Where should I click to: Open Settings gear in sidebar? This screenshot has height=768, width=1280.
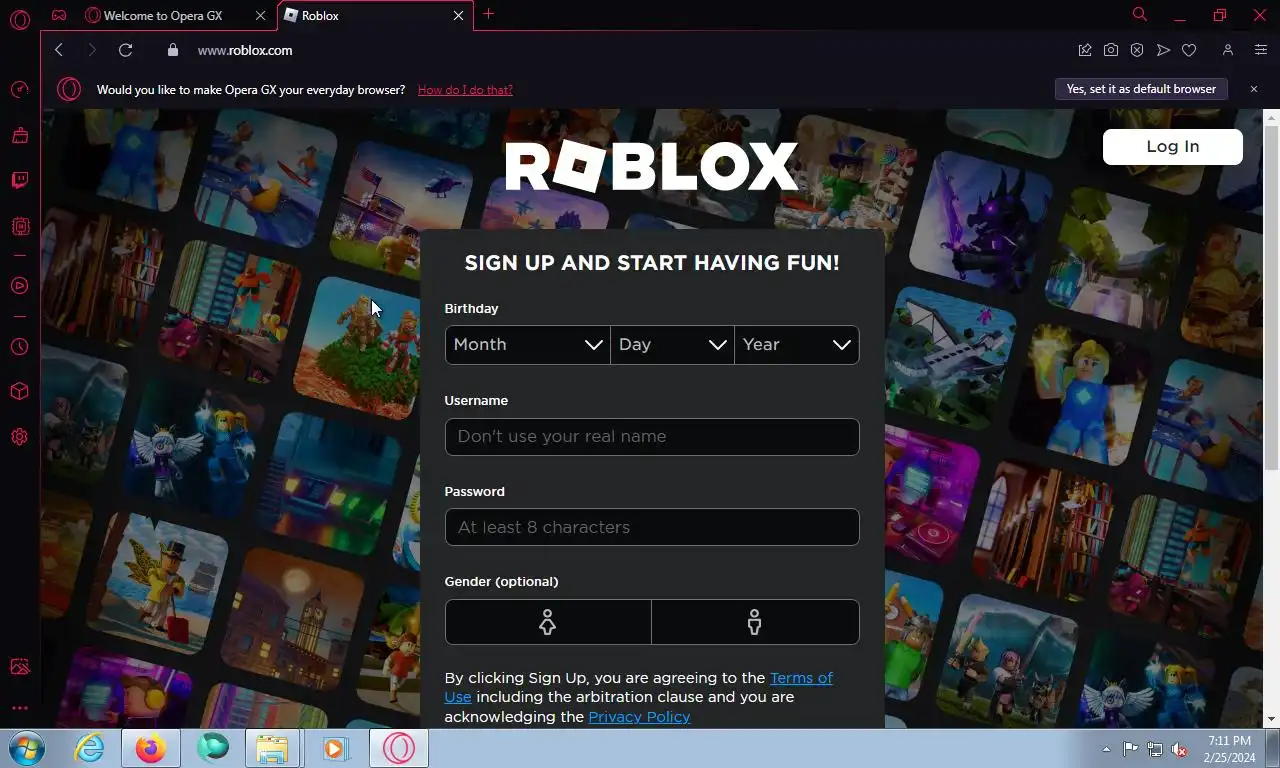[19, 437]
